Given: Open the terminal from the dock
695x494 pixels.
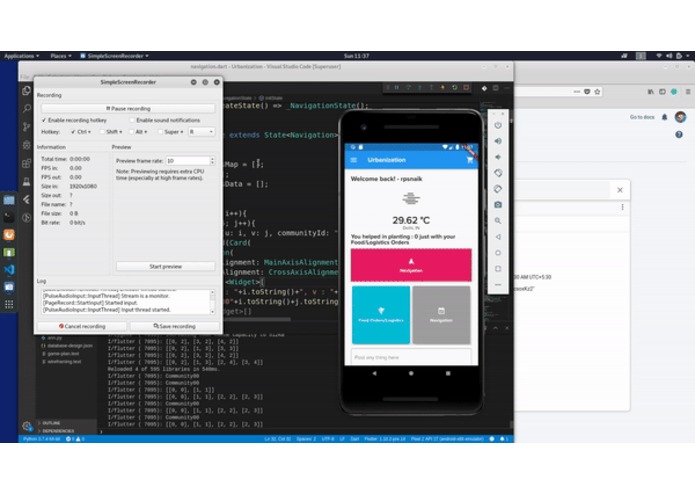Looking at the screenshot, I should 9,217.
